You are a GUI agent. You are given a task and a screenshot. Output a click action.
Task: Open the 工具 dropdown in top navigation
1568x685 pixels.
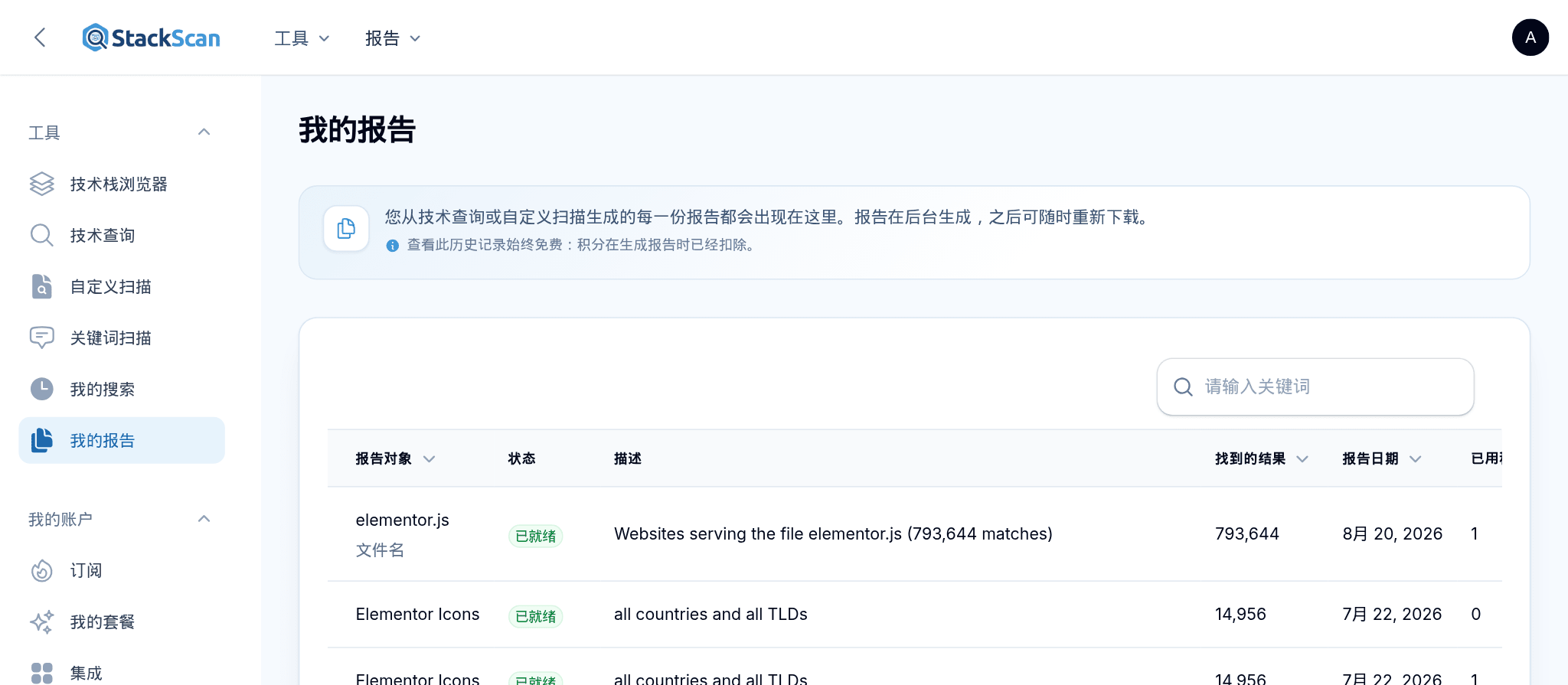tap(302, 38)
